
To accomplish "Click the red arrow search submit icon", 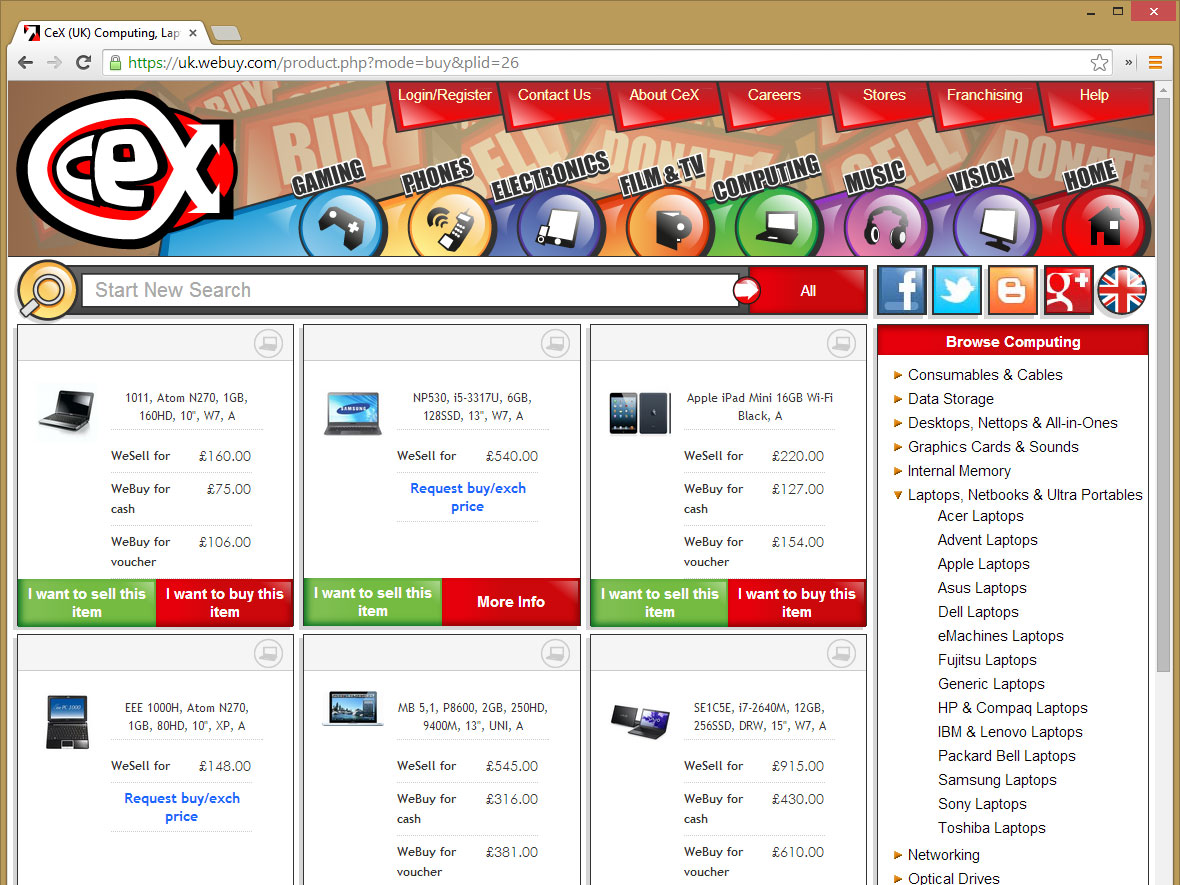I will [x=747, y=290].
